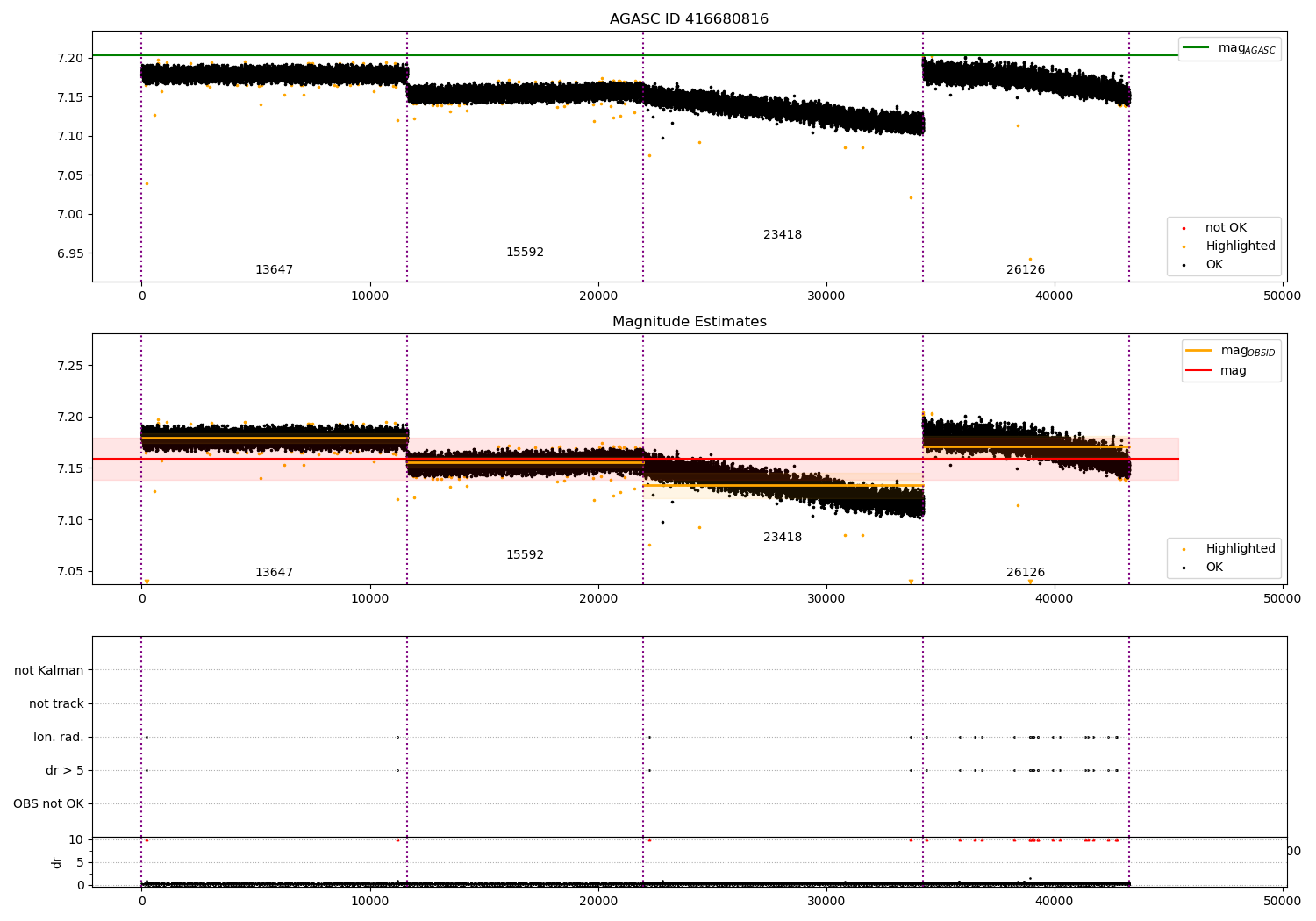Click the 'OBS not OK' axis label
This screenshot has width=1316, height=921.
49,804
